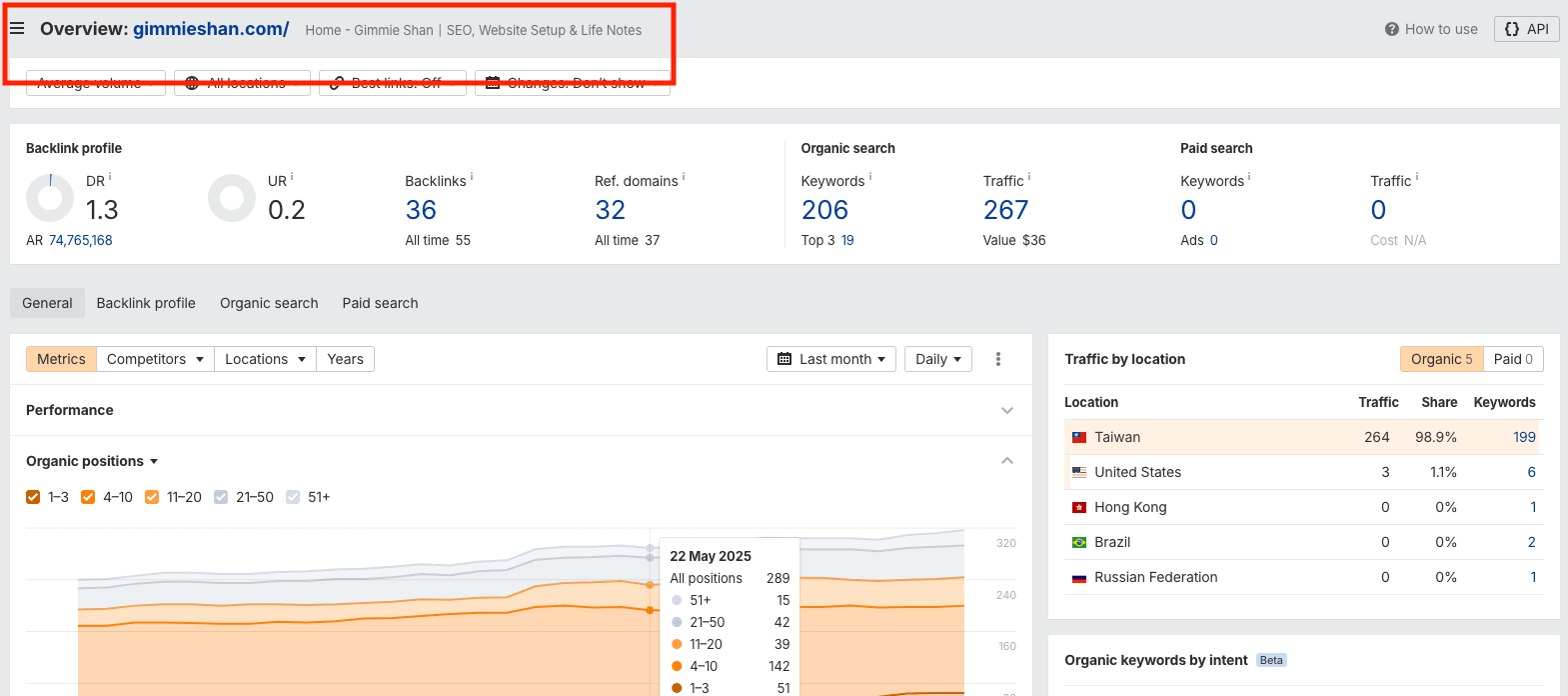Select the Years chart mode

pyautogui.click(x=345, y=359)
